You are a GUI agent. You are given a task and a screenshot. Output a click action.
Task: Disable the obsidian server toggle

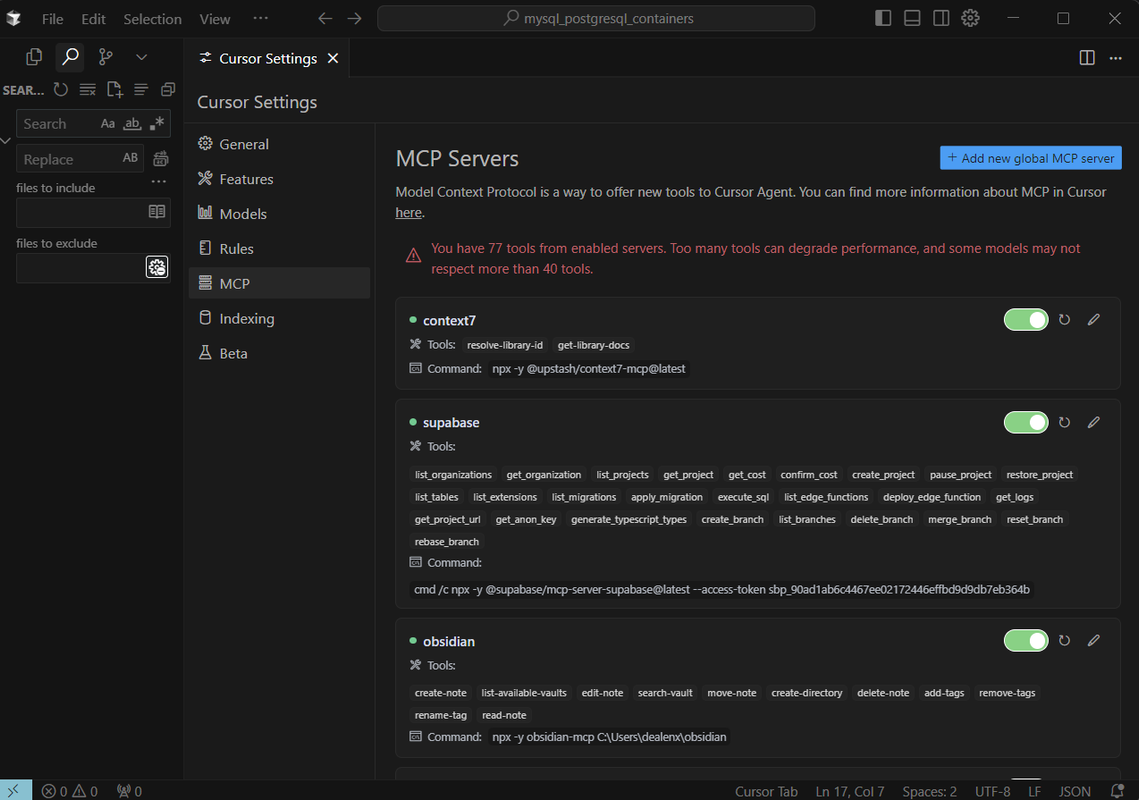click(x=1026, y=641)
